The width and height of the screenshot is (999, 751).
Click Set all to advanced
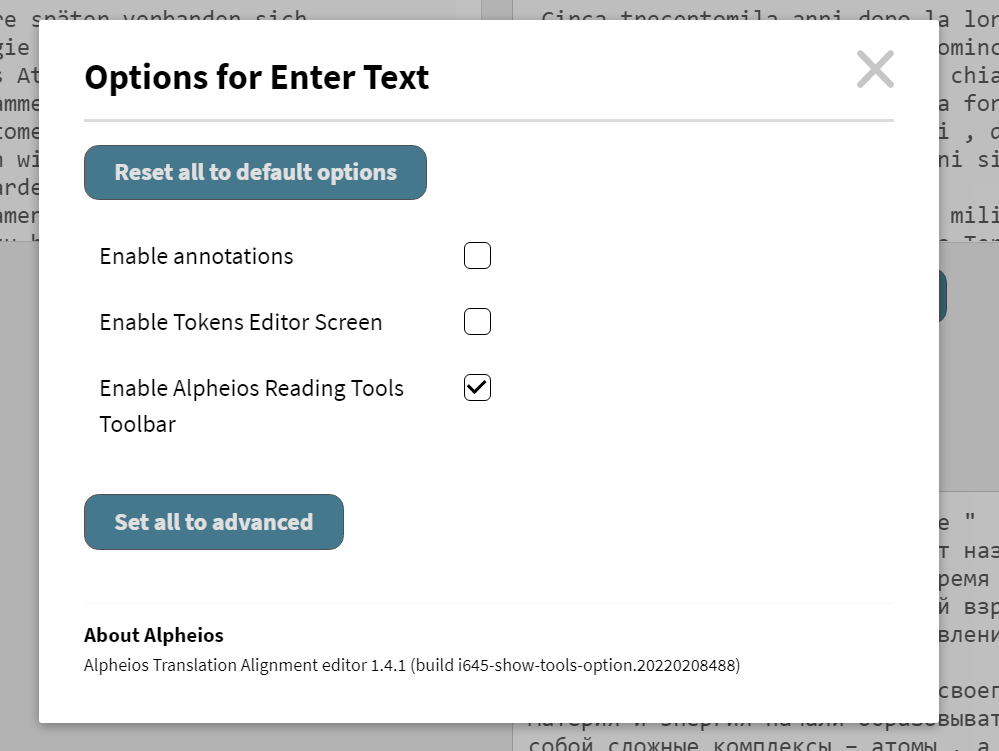click(213, 521)
